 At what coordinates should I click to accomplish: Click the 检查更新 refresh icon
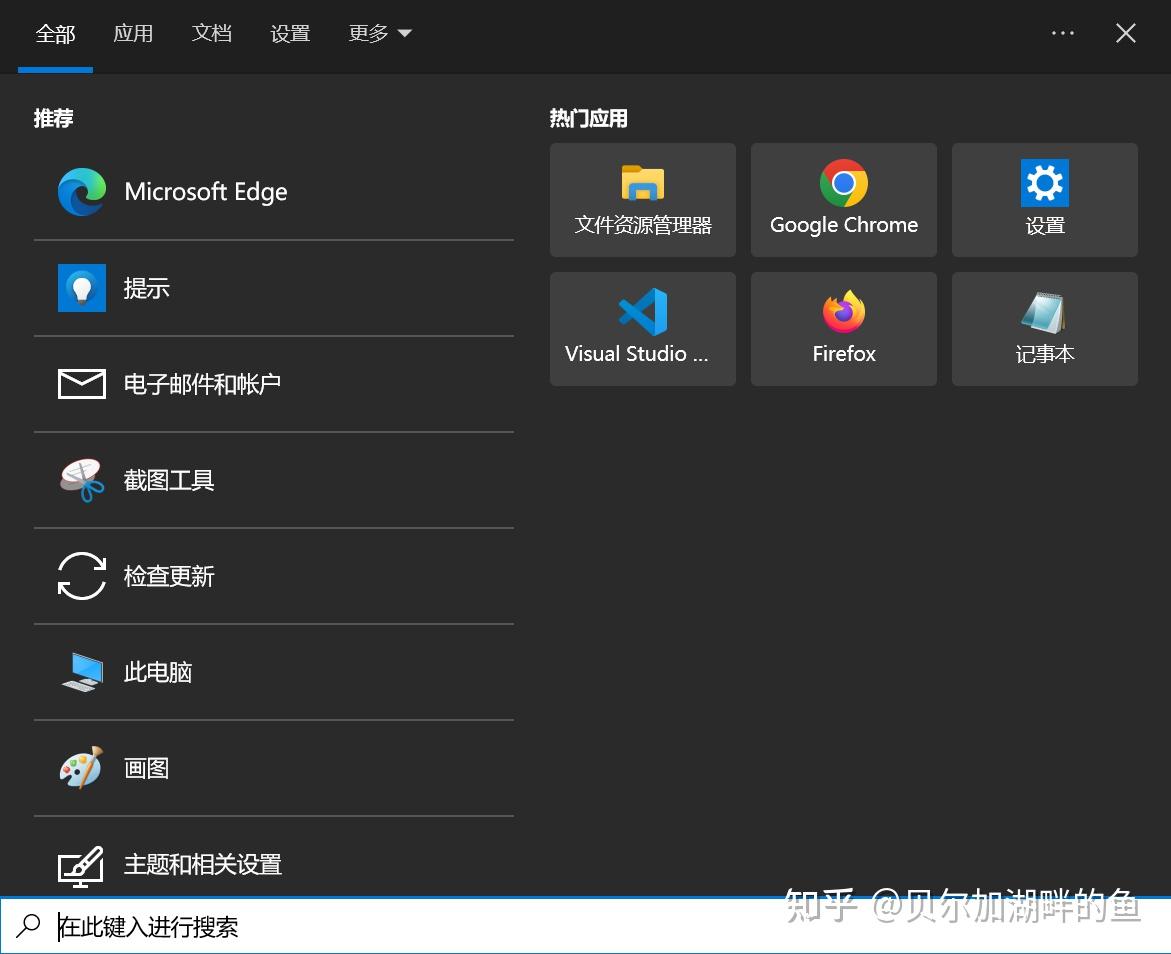81,576
